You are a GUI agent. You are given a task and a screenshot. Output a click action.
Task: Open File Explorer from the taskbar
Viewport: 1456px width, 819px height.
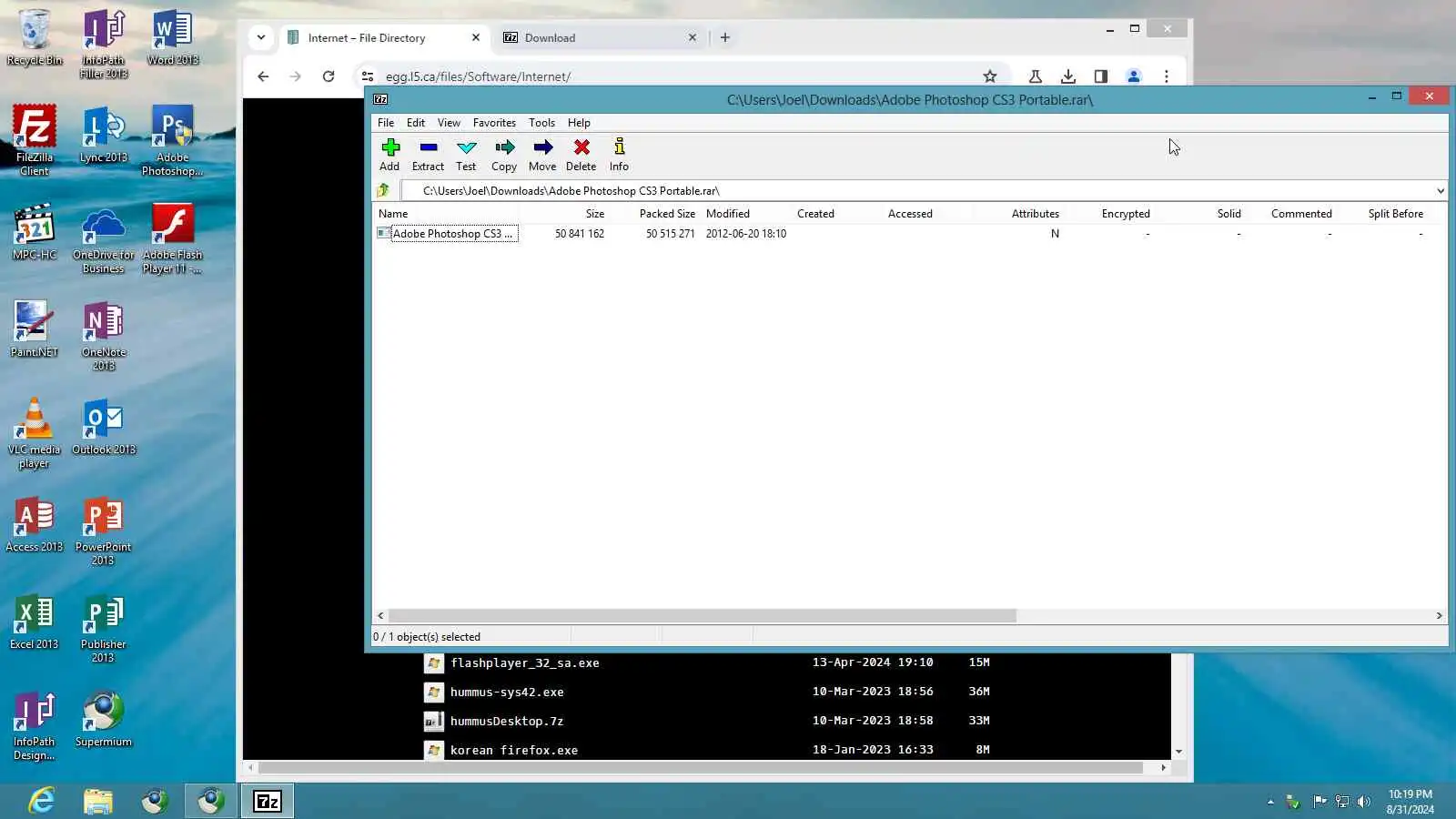tap(98, 801)
